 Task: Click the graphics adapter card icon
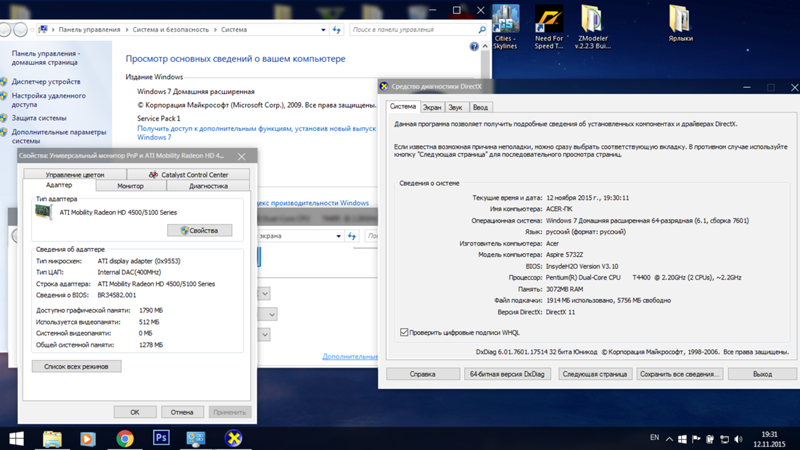[43, 211]
